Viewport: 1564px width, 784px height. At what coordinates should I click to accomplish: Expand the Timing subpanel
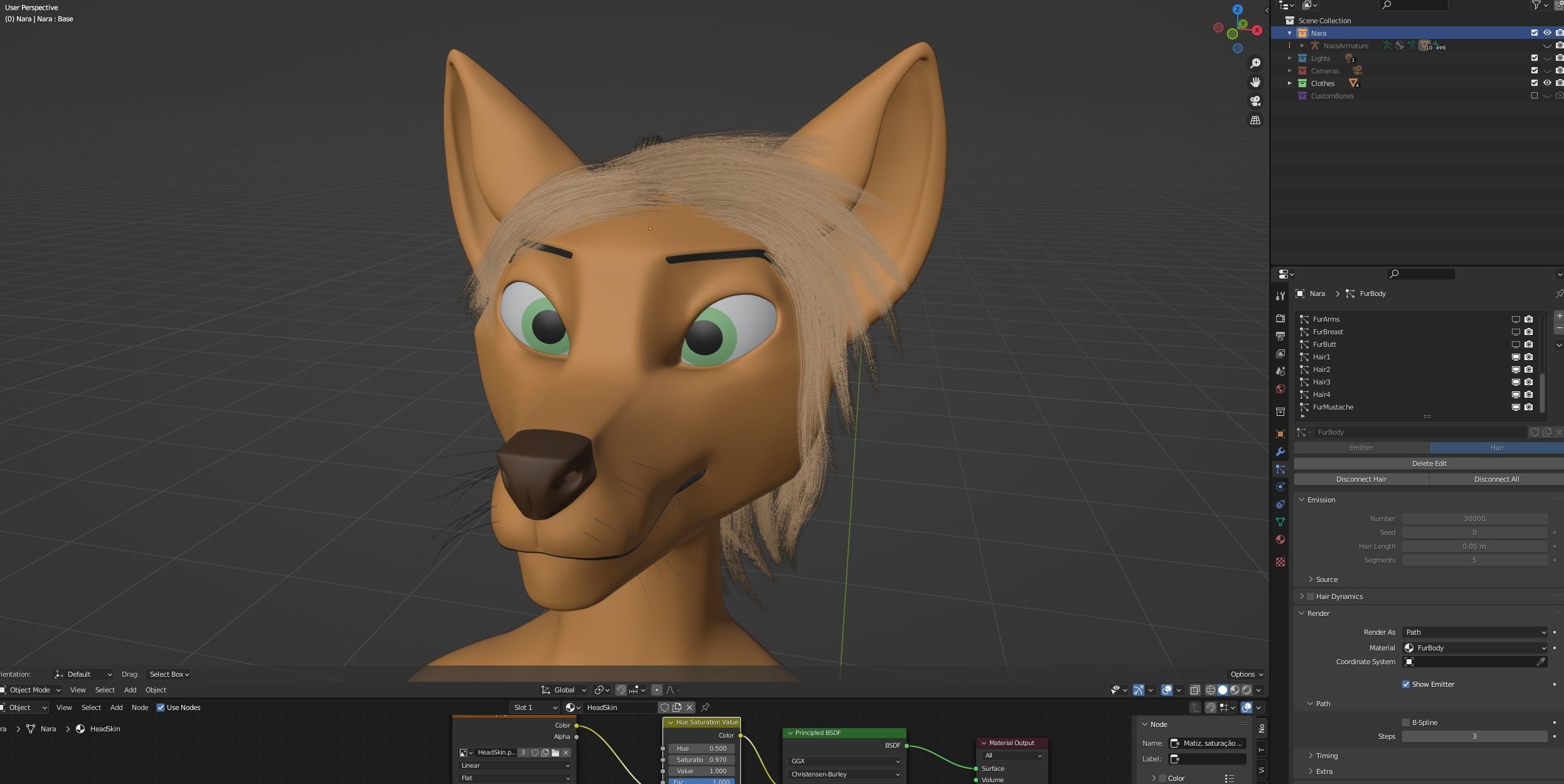tap(1311, 756)
